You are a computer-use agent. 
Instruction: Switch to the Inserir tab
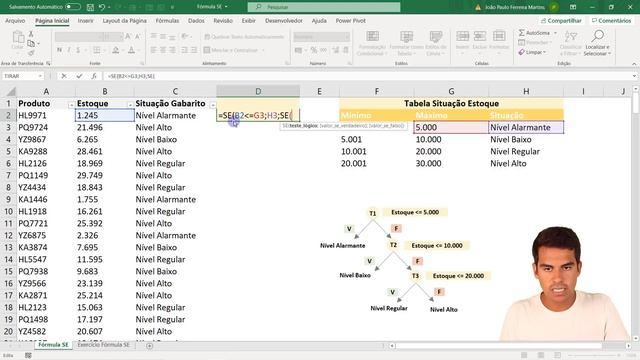(x=86, y=20)
